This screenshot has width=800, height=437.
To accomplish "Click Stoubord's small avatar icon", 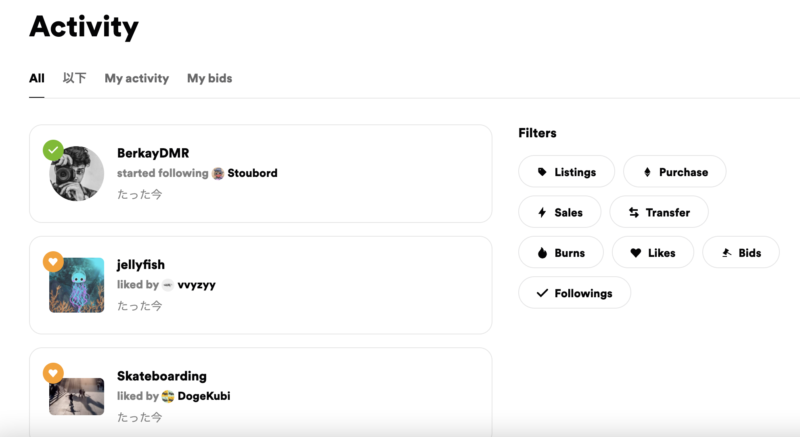I will tap(218, 173).
